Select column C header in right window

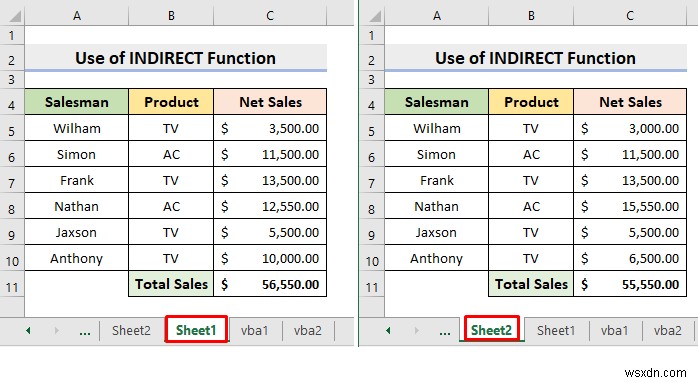pos(630,16)
